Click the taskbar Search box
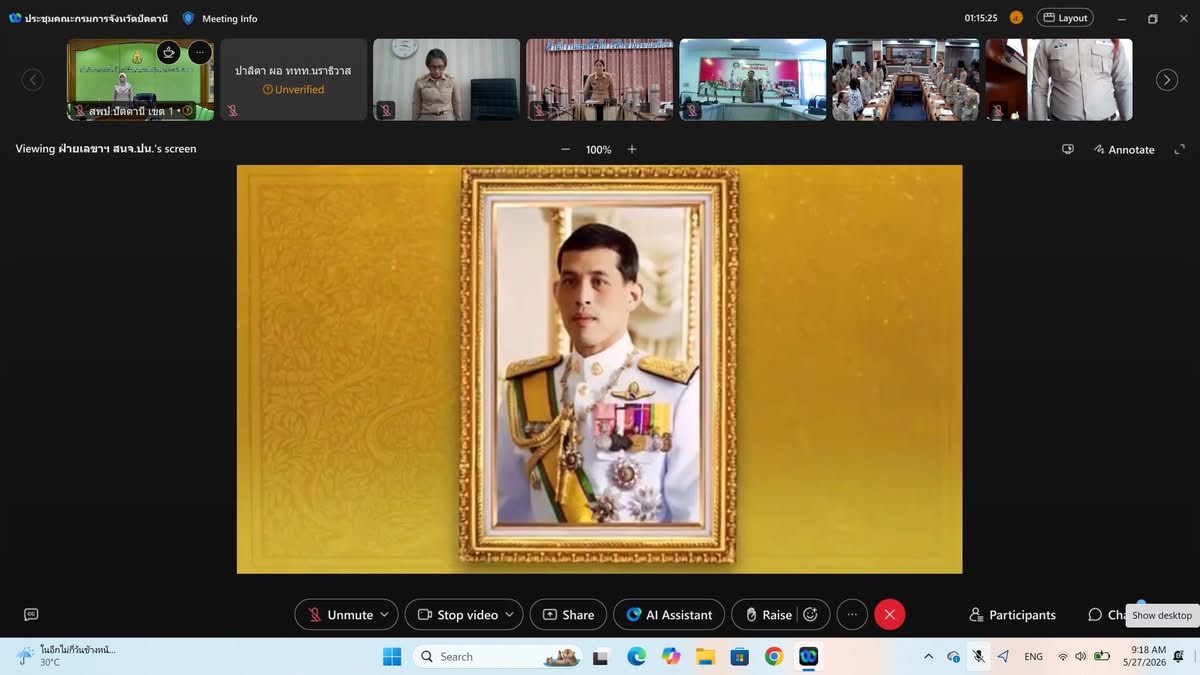The width and height of the screenshot is (1200, 675). [497, 656]
